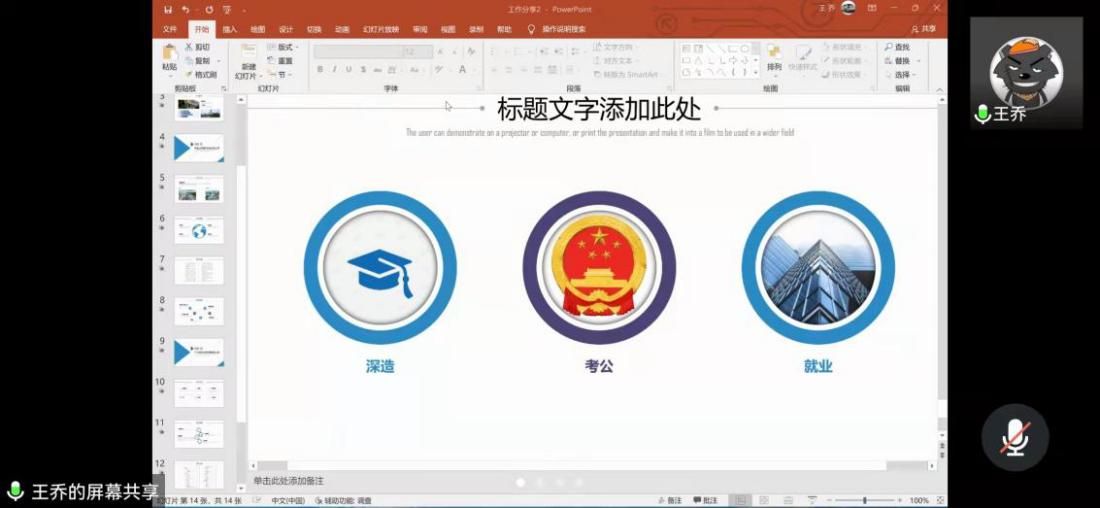Open clipboard pane dialog launcher

224,89
